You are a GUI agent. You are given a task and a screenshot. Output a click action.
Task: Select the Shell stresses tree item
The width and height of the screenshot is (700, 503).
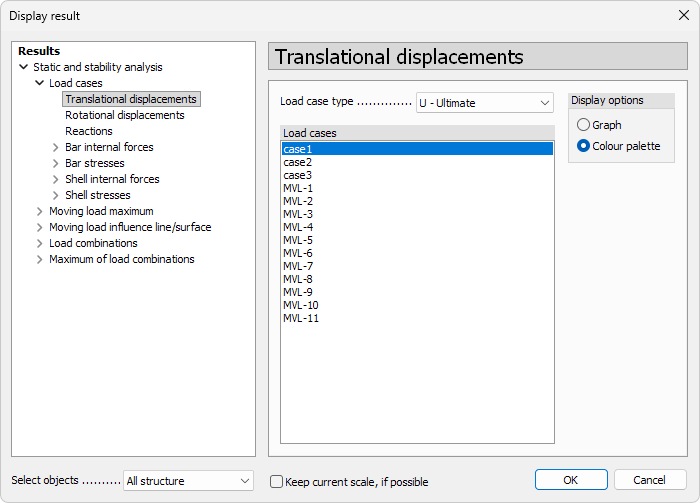[x=98, y=195]
